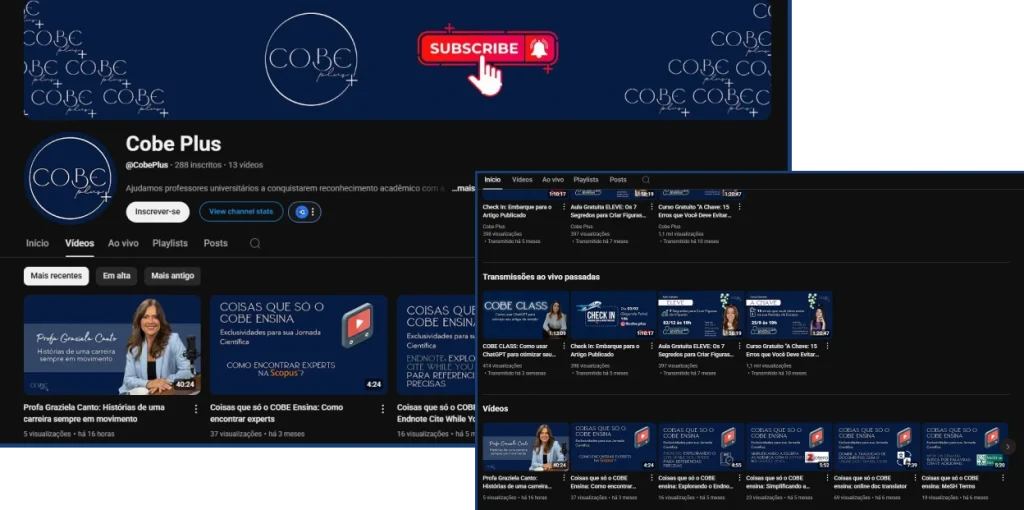
Task: Click the 'View channel stats' button
Action: [x=241, y=212]
